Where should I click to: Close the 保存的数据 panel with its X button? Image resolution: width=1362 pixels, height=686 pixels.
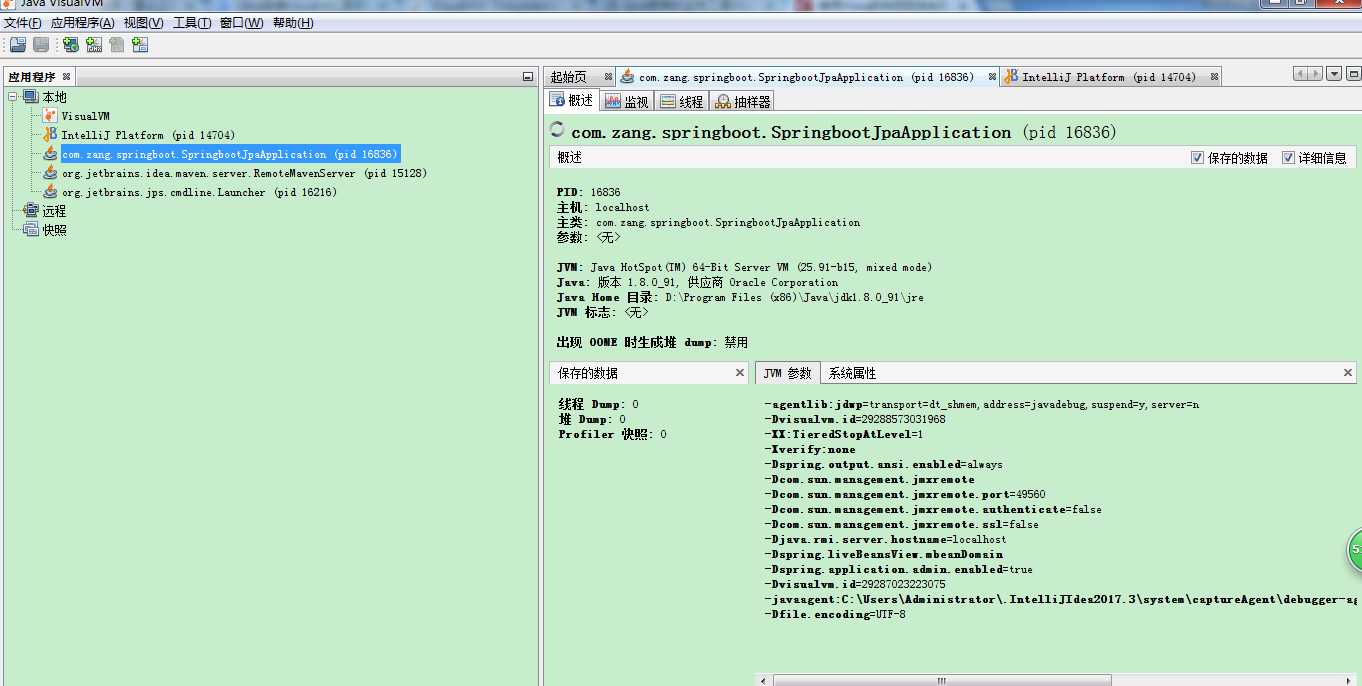click(739, 372)
